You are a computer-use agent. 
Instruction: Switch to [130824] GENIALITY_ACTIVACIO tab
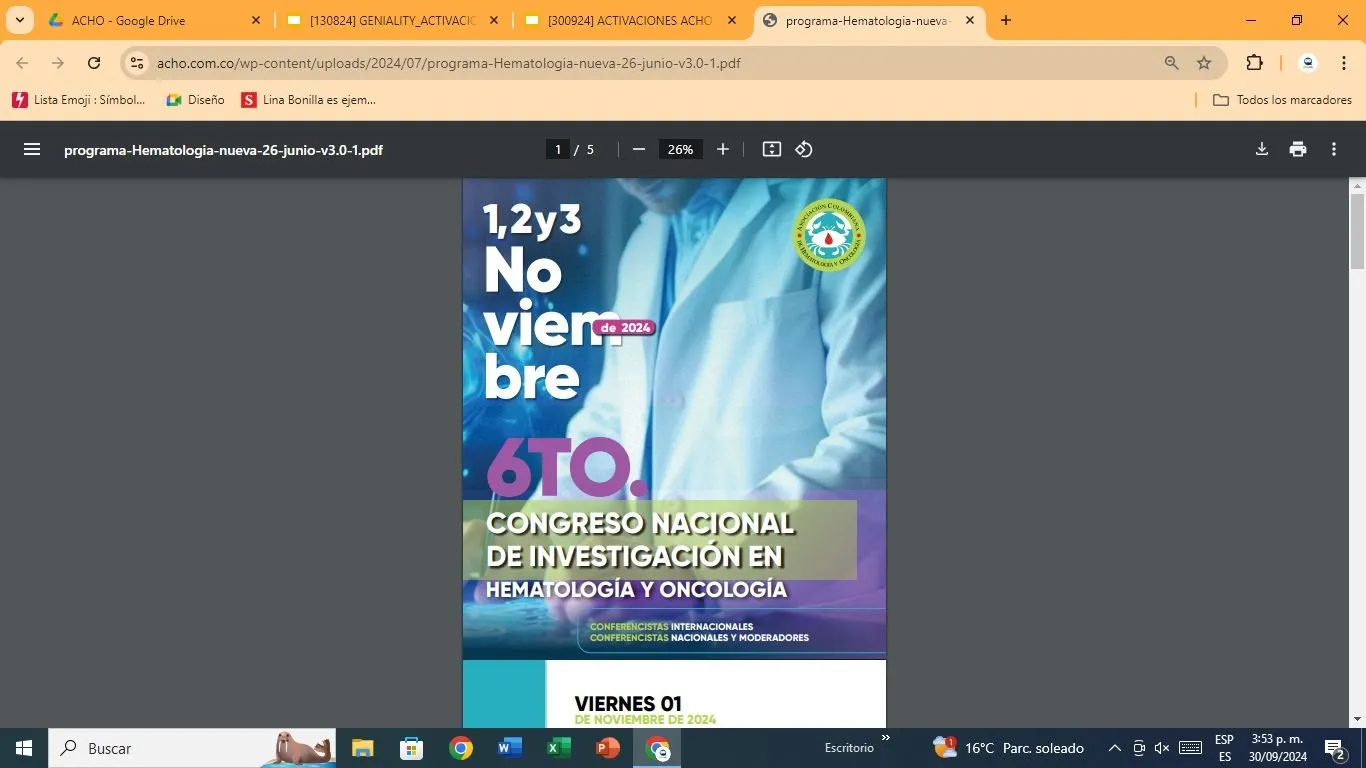coord(393,20)
